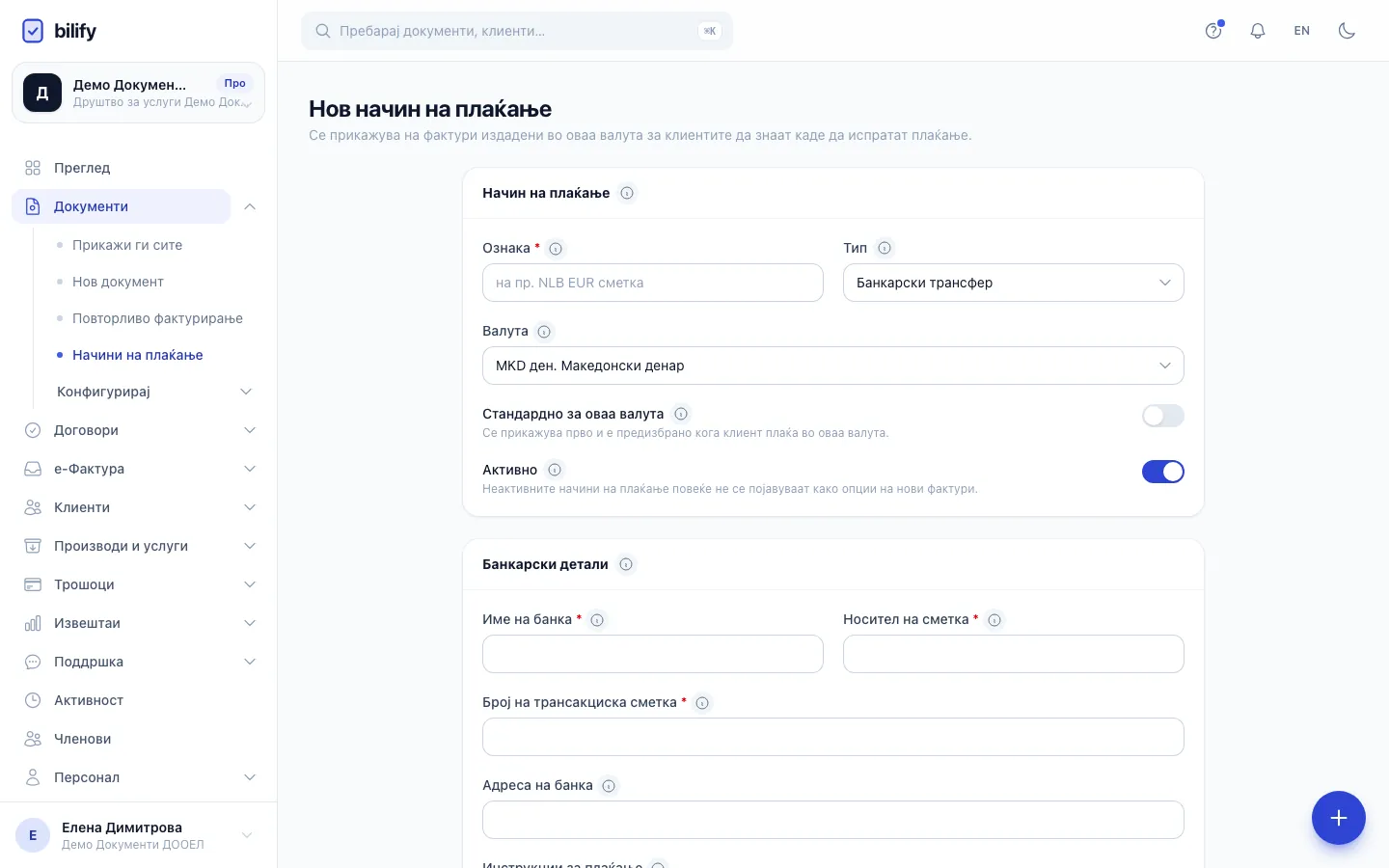
Task: Open the Валута dropdown MKD ден.
Action: tap(833, 366)
